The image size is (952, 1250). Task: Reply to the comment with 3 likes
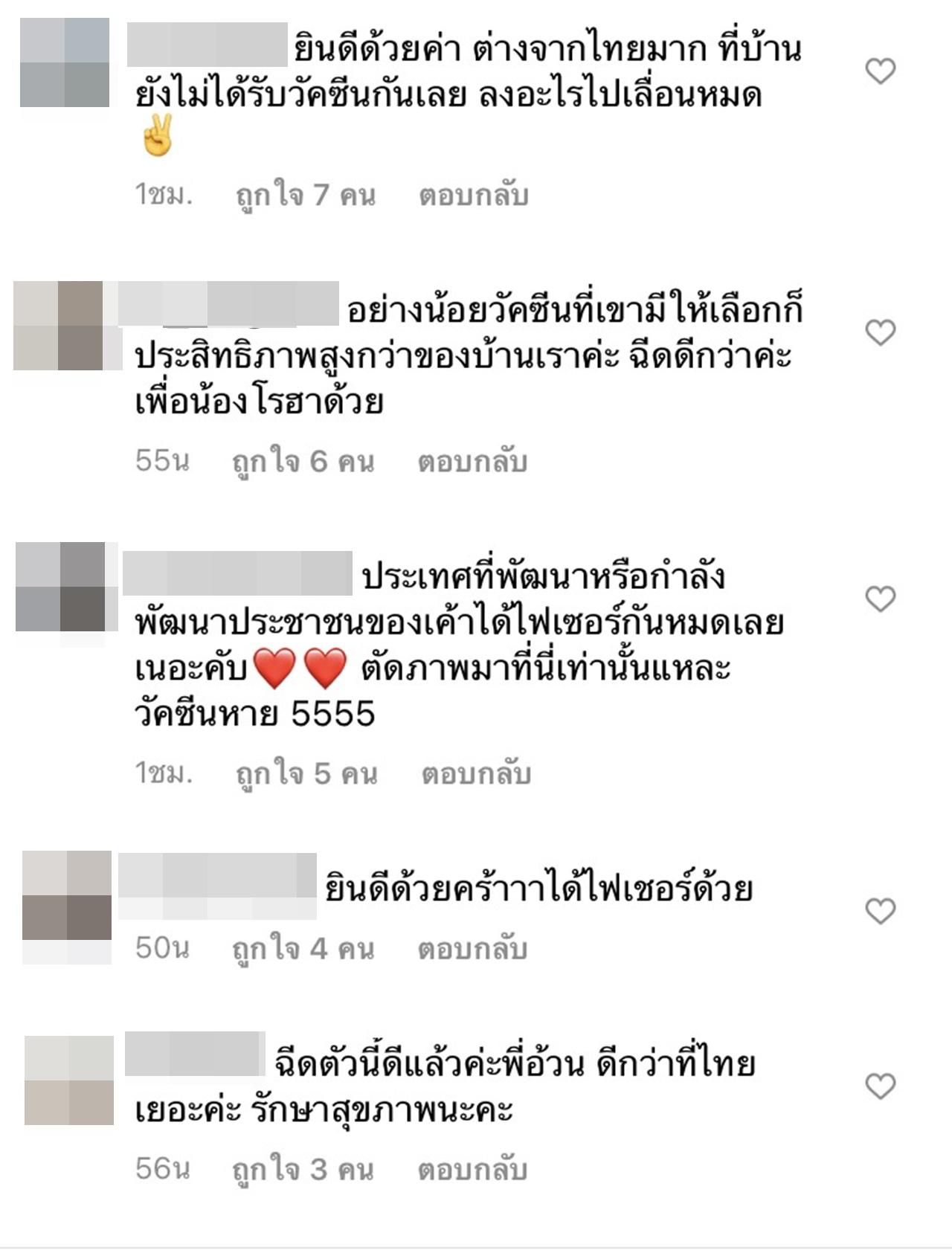pyautogui.click(x=472, y=1169)
